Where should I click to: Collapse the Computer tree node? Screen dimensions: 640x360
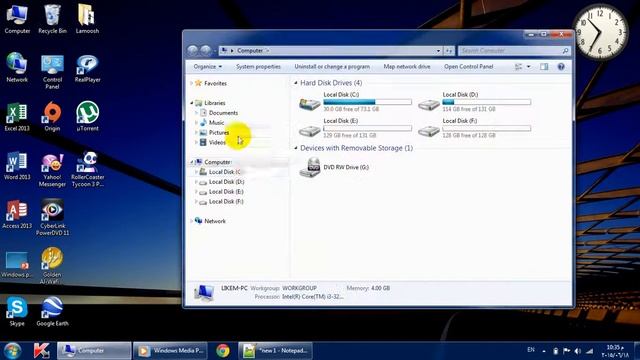coord(191,162)
